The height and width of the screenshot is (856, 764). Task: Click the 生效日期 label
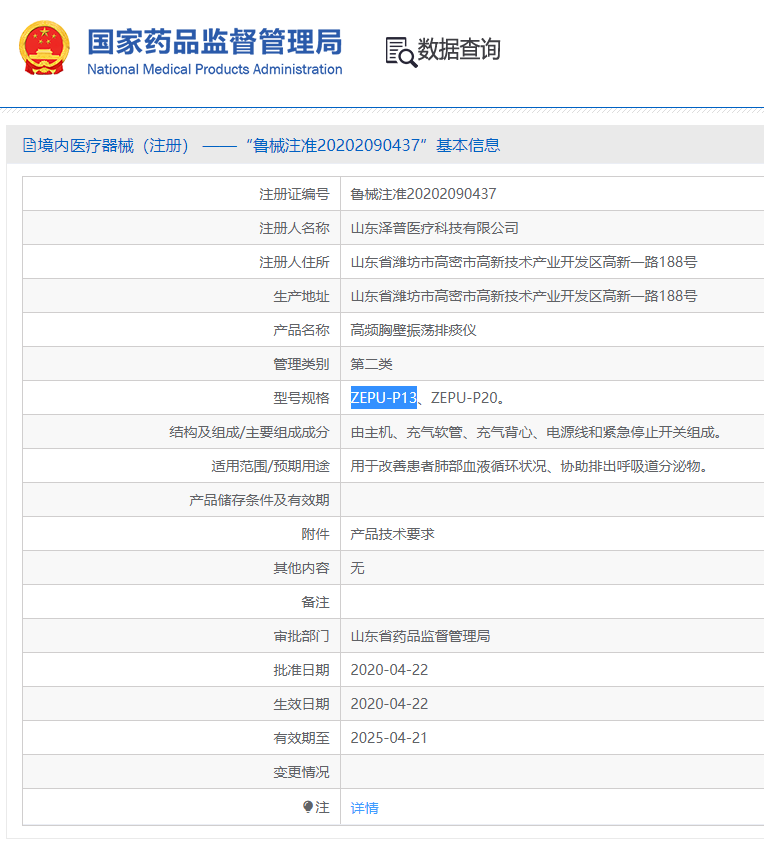click(301, 704)
